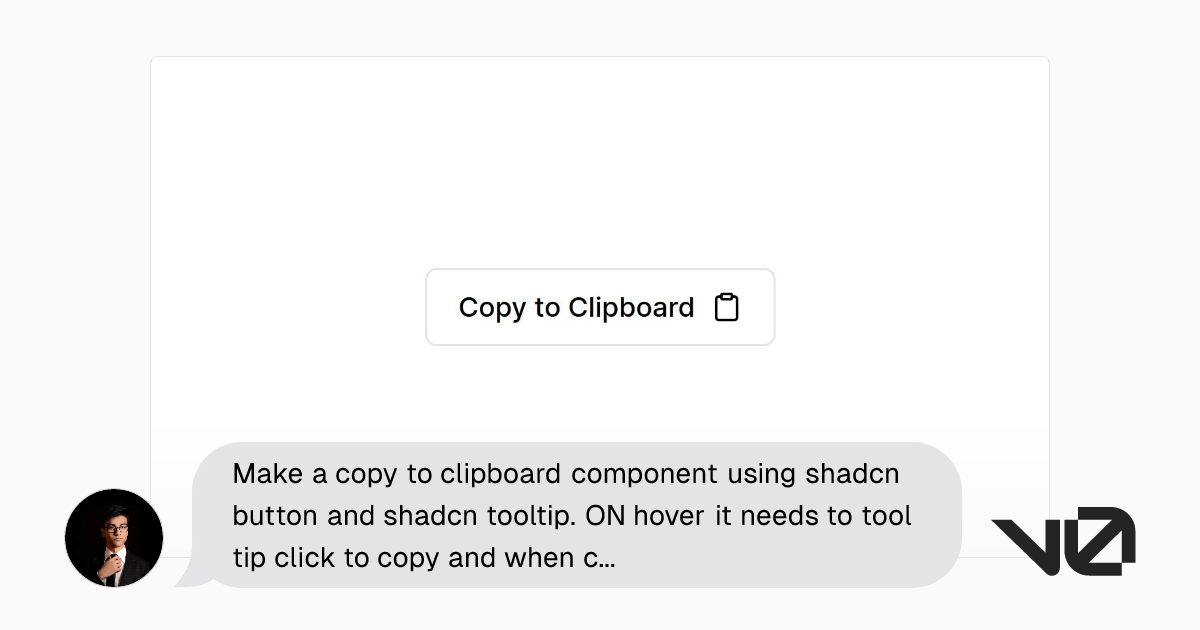The image size is (1200, 630).
Task: Click the clipboard icon's clip detail
Action: coord(728,296)
